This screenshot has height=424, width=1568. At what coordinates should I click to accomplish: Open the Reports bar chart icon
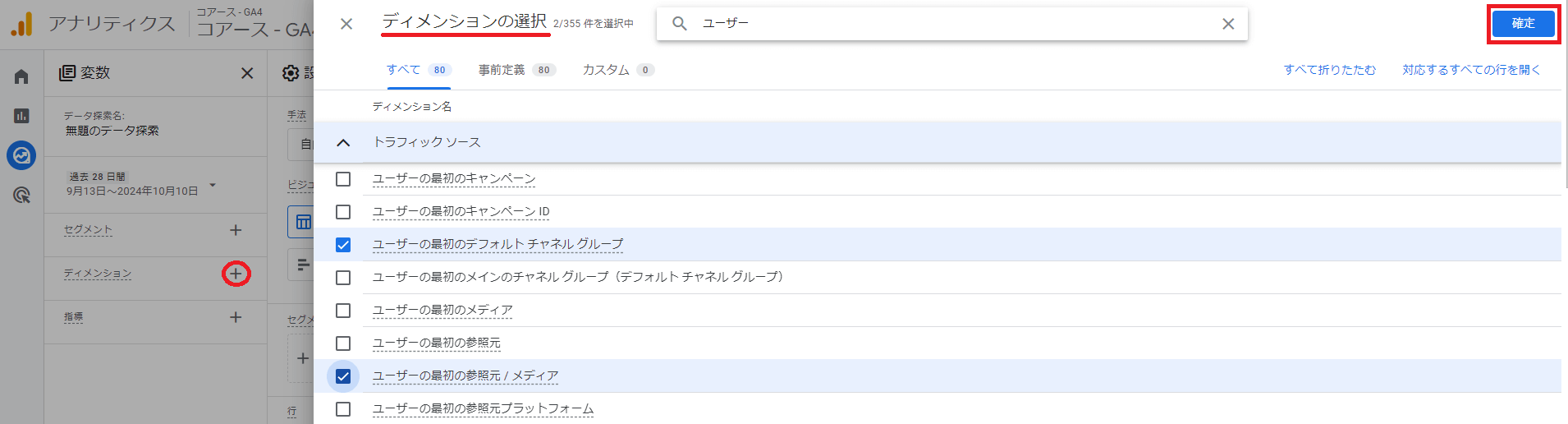21,116
